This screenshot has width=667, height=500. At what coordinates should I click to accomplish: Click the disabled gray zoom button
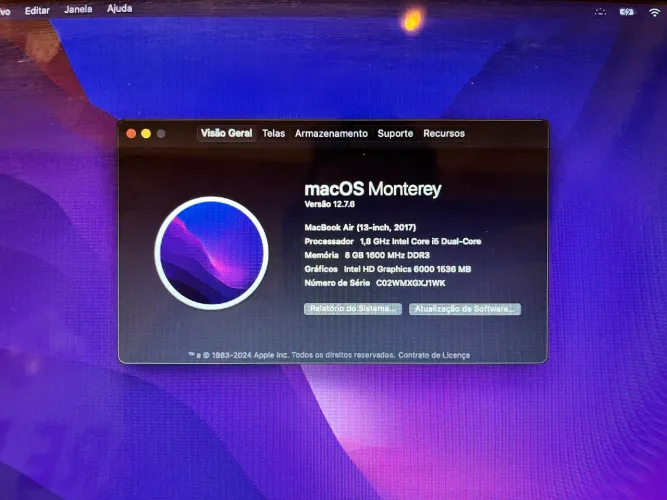click(161, 134)
